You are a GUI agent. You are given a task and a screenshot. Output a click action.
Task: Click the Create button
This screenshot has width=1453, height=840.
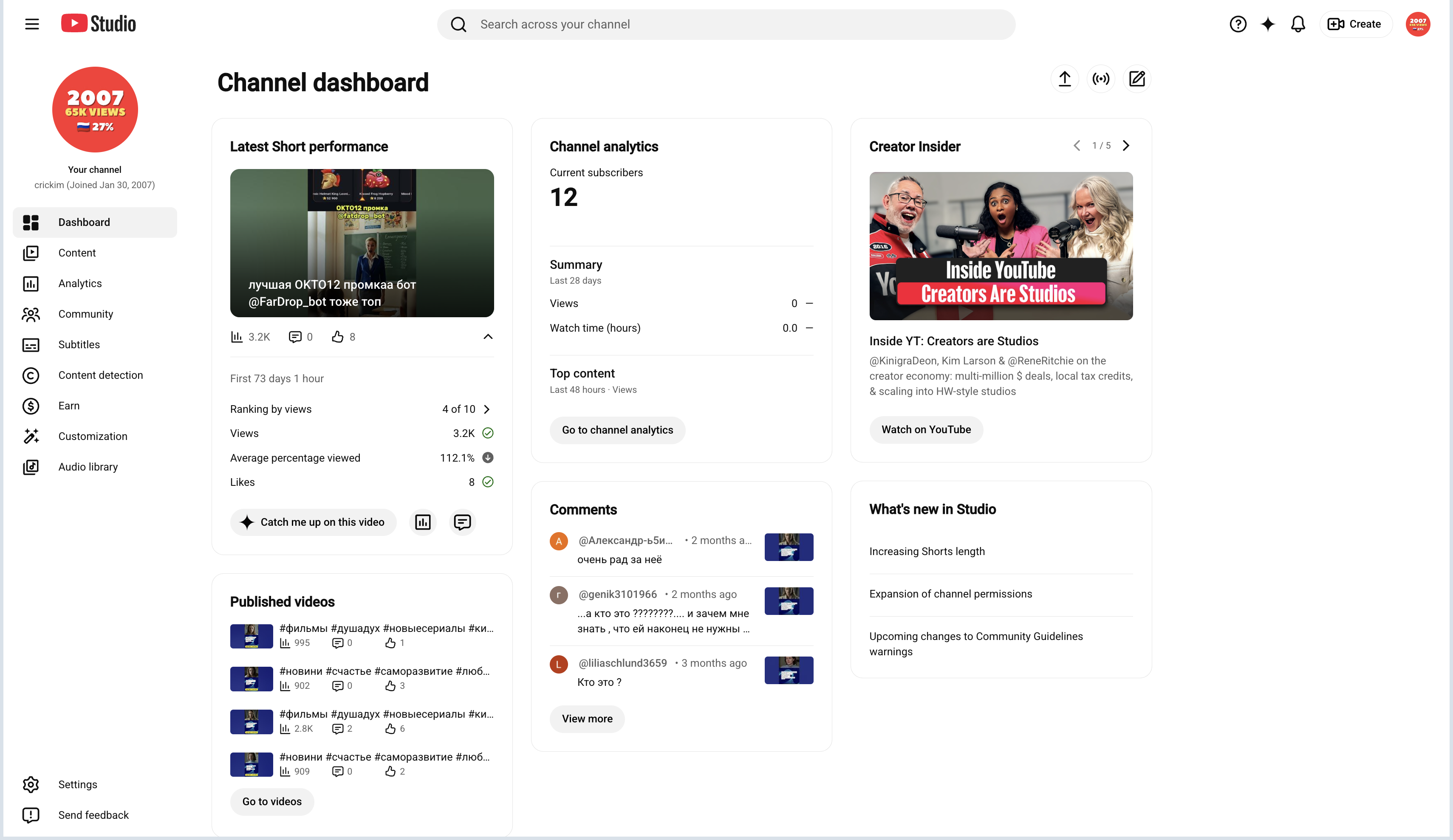tap(1355, 24)
